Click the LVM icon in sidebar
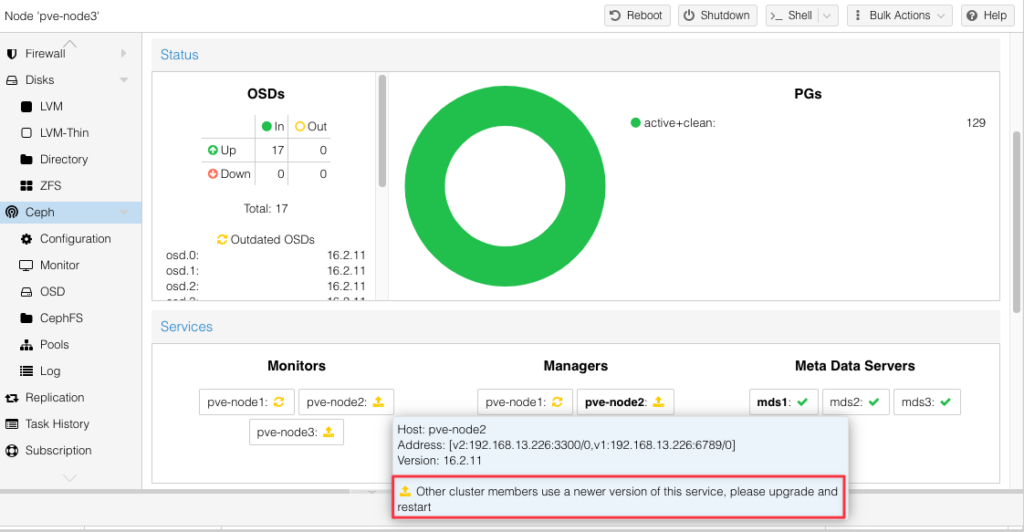The width and height of the screenshot is (1024, 532). tap(26, 106)
